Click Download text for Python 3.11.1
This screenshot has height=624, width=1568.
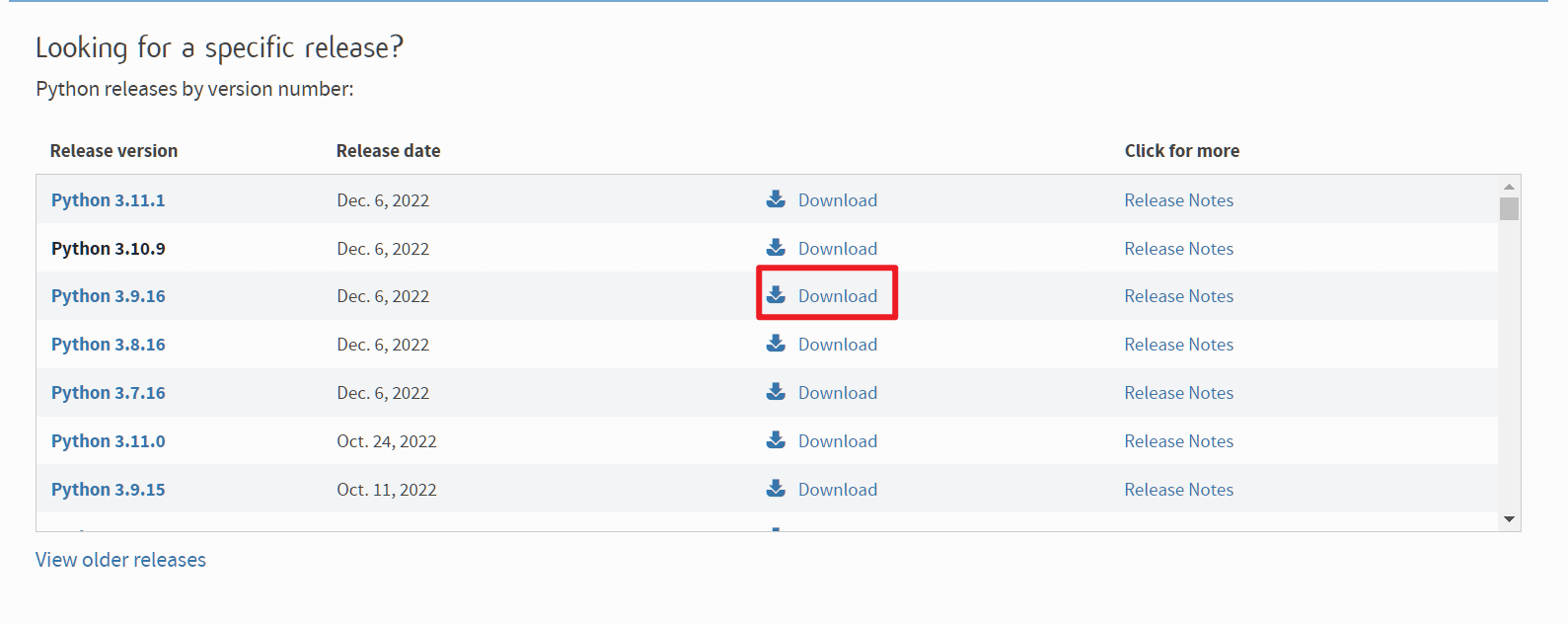coord(838,200)
